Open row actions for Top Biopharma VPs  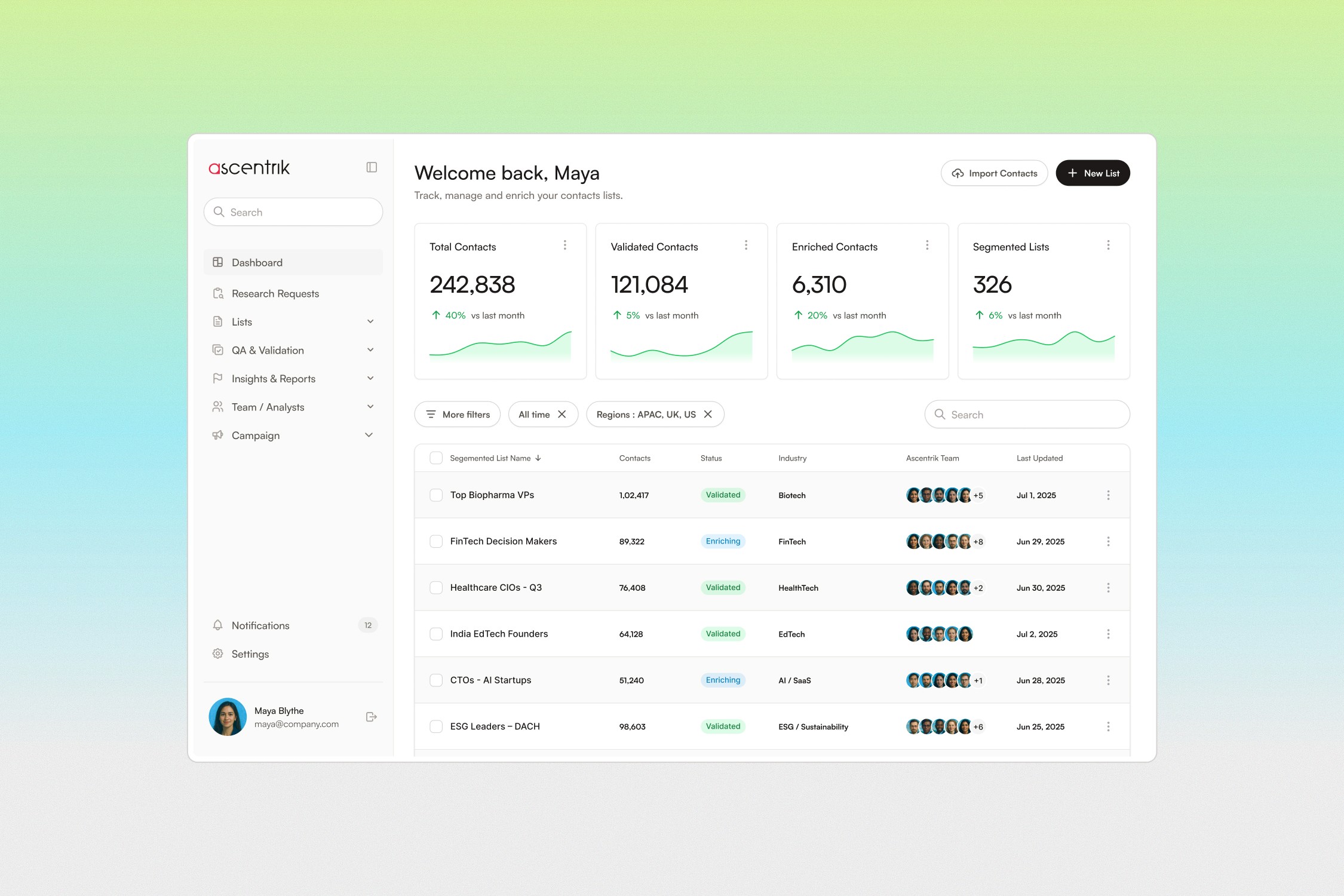tap(1108, 495)
